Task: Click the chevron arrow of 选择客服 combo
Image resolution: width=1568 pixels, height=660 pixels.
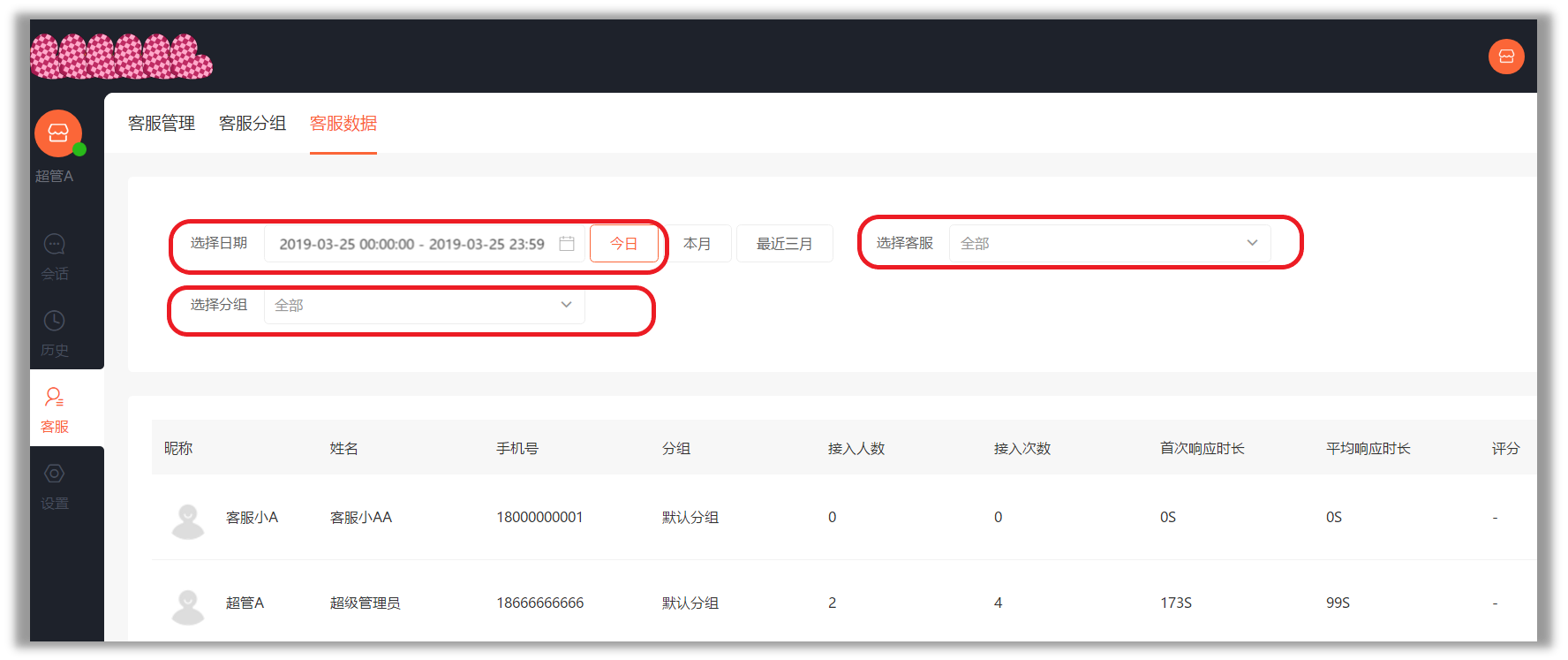Action: [1252, 243]
